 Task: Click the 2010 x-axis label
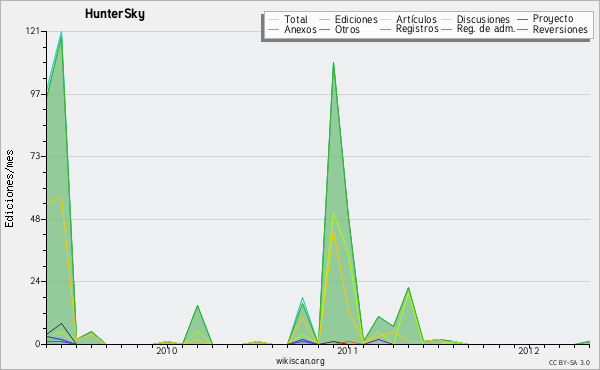pos(166,351)
